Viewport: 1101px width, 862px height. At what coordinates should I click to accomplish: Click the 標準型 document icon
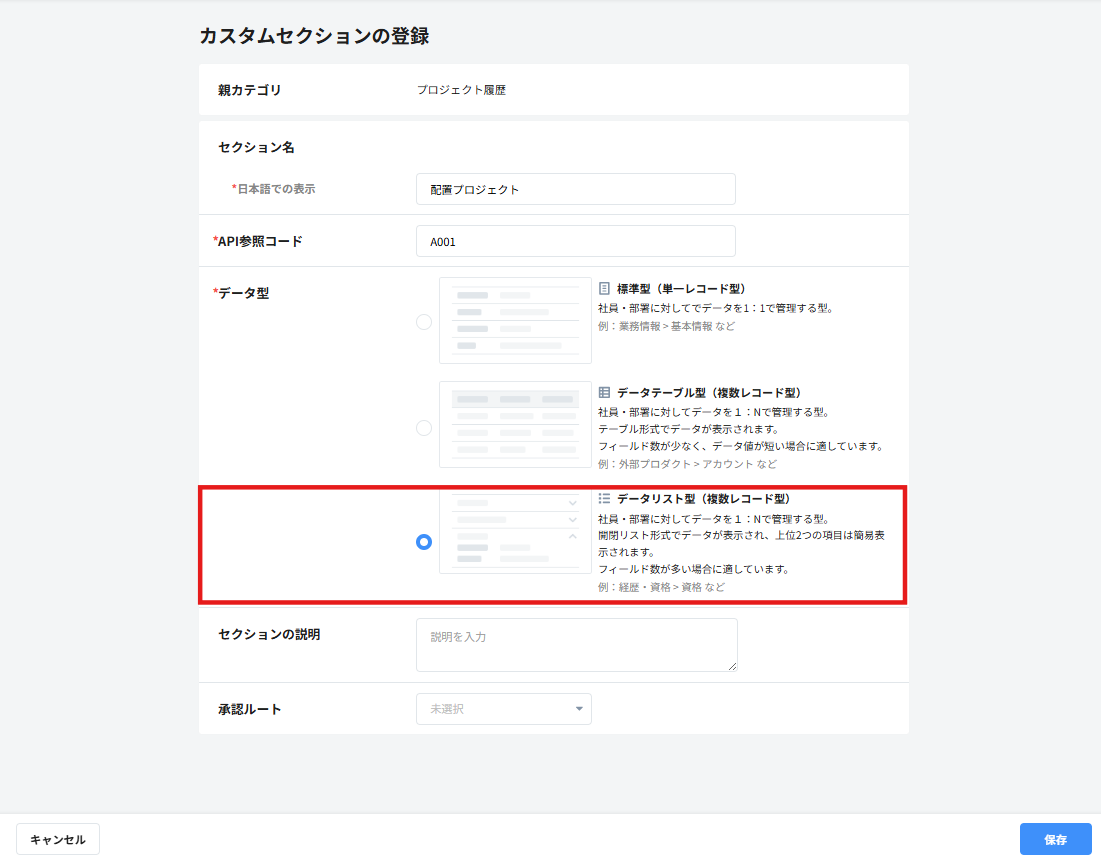pos(604,289)
